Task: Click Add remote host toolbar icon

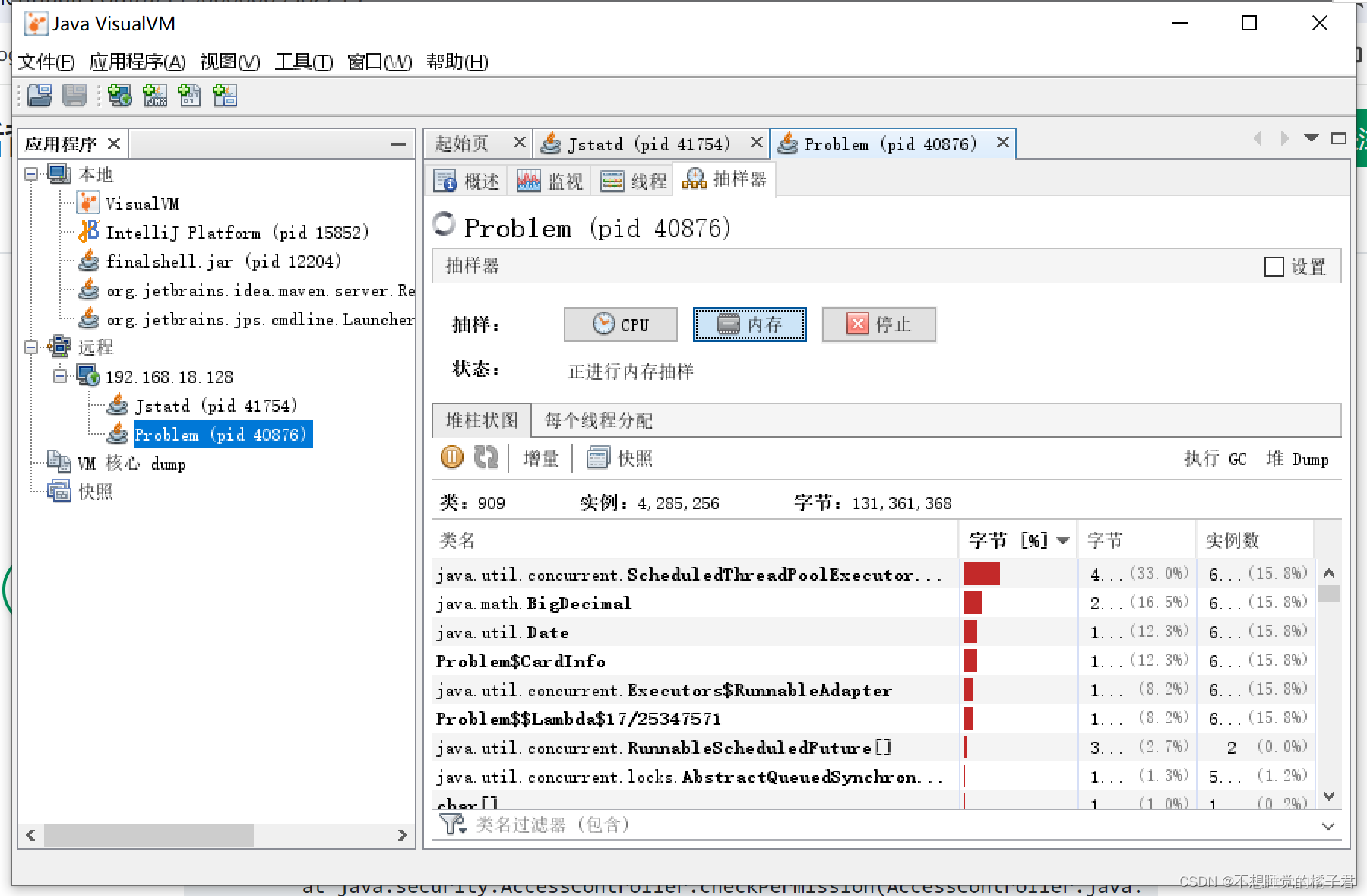Action: [119, 95]
